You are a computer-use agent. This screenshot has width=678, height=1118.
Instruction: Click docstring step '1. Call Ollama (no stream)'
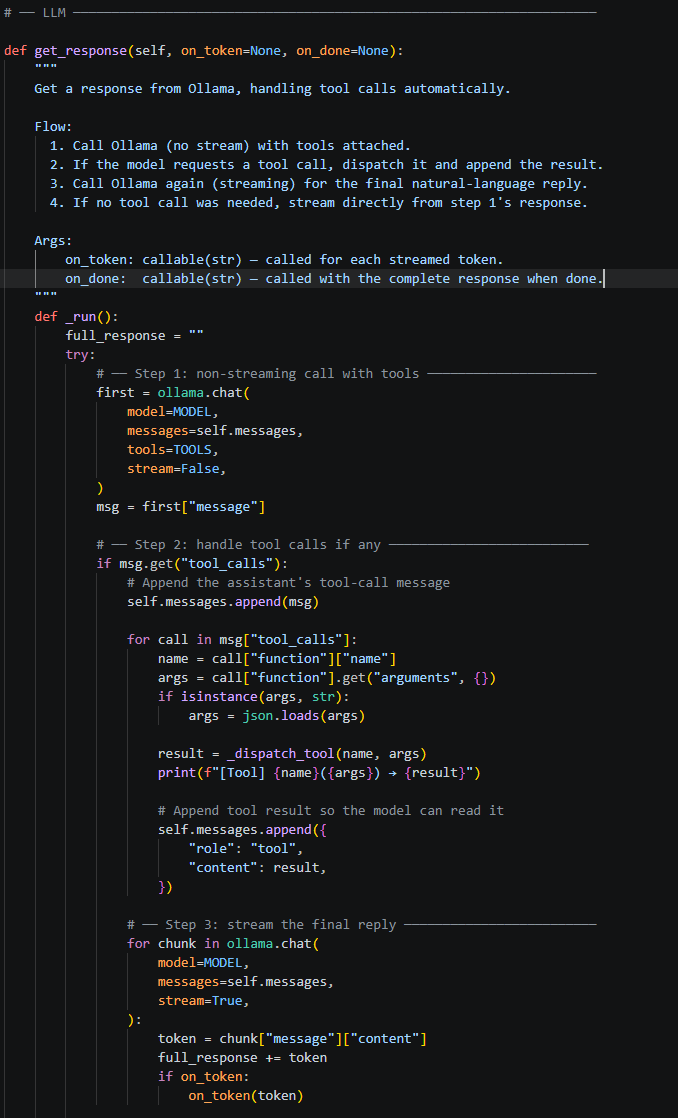[230, 146]
